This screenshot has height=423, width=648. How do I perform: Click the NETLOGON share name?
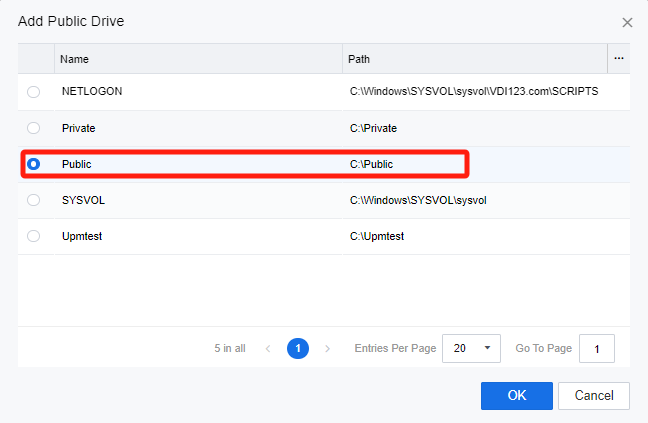92,92
